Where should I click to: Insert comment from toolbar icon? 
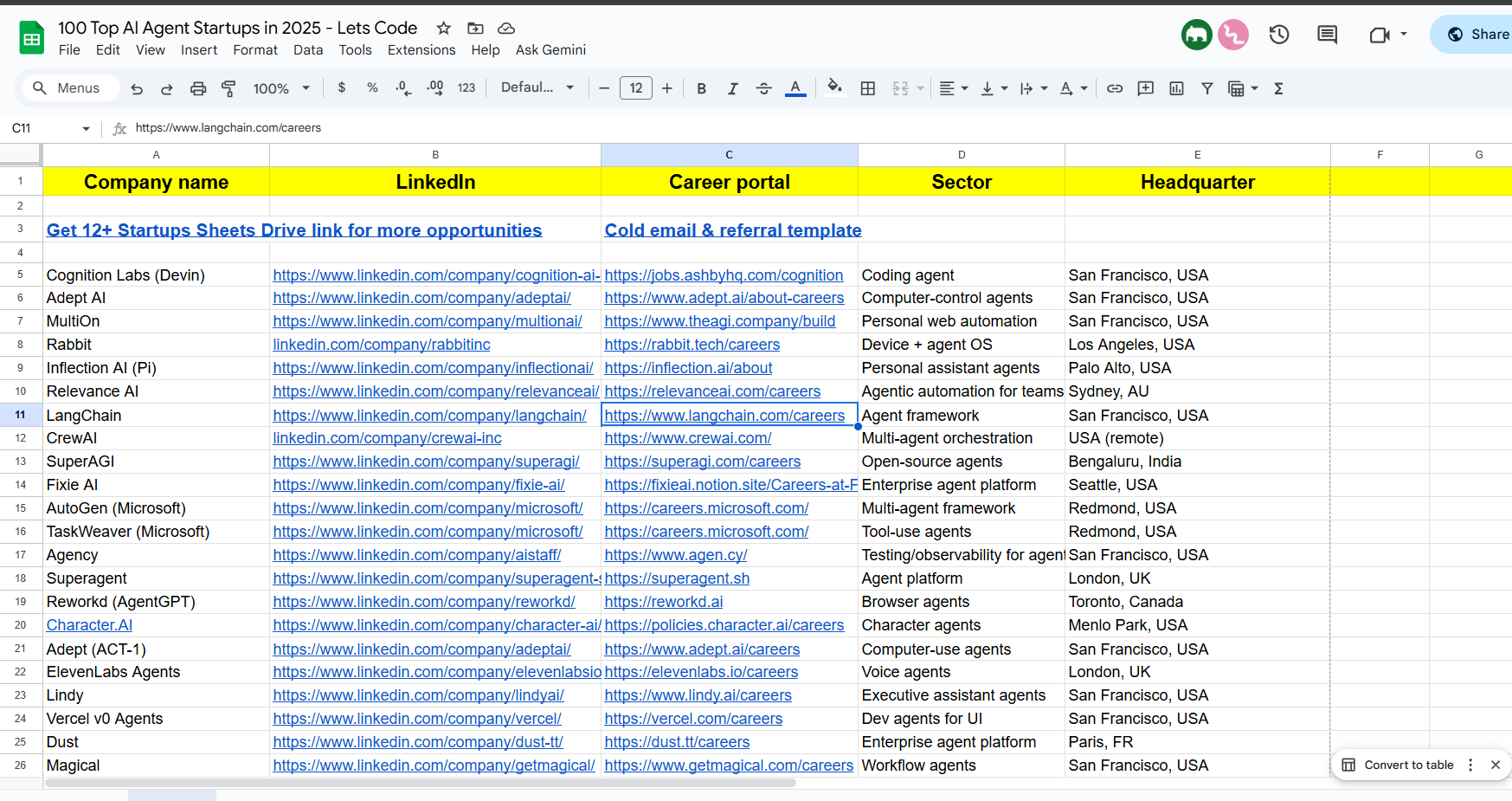(x=1146, y=88)
